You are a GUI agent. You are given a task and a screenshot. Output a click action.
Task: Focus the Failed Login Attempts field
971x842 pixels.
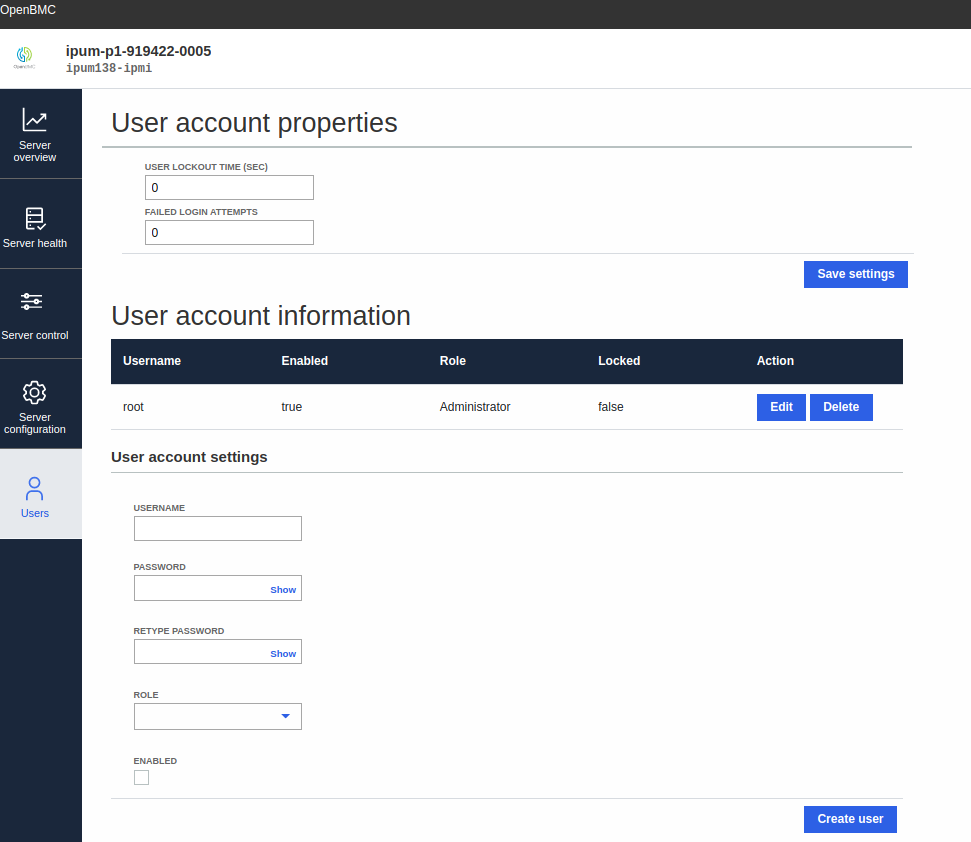click(229, 233)
